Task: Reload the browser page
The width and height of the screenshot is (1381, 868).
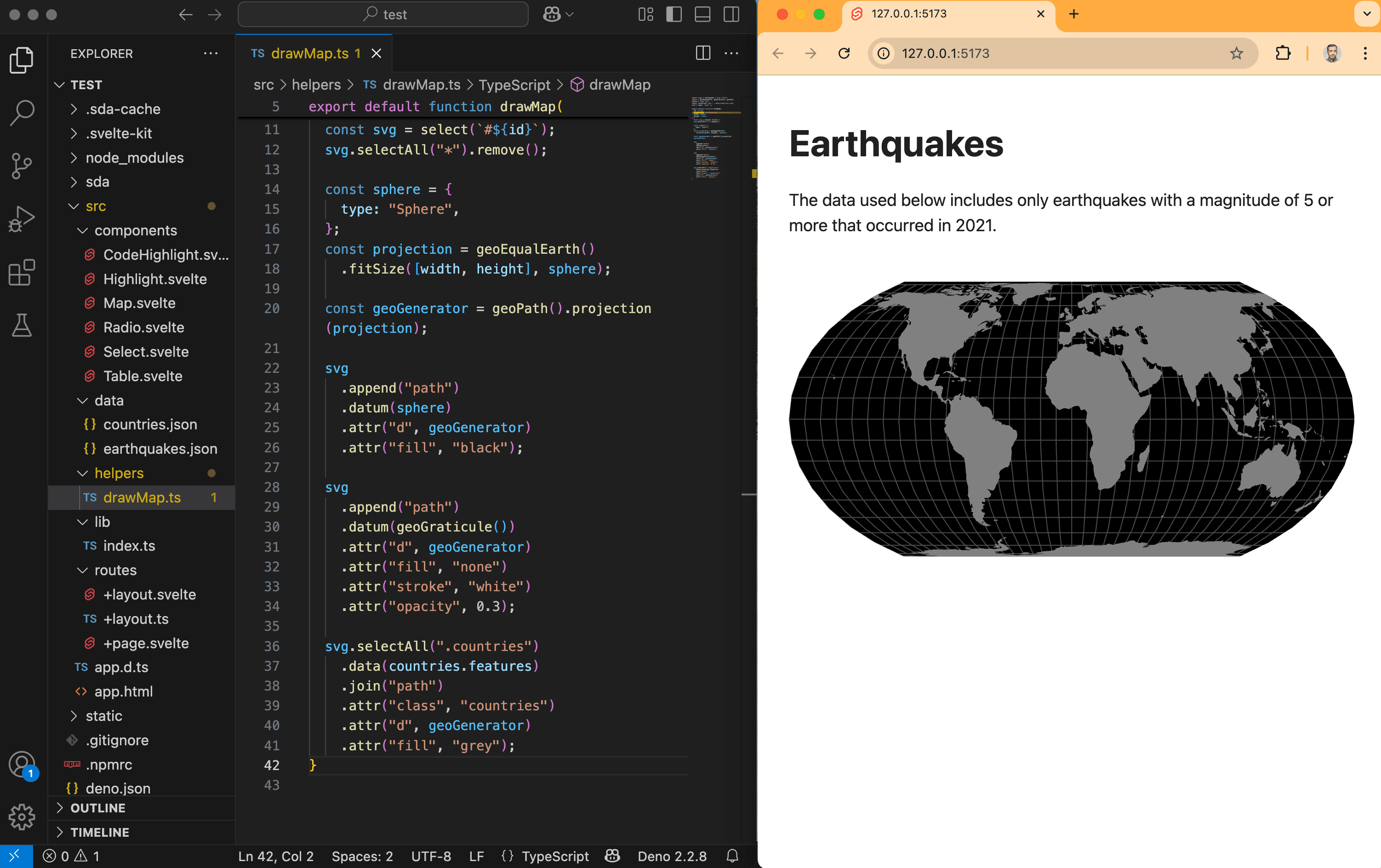Action: pyautogui.click(x=844, y=53)
